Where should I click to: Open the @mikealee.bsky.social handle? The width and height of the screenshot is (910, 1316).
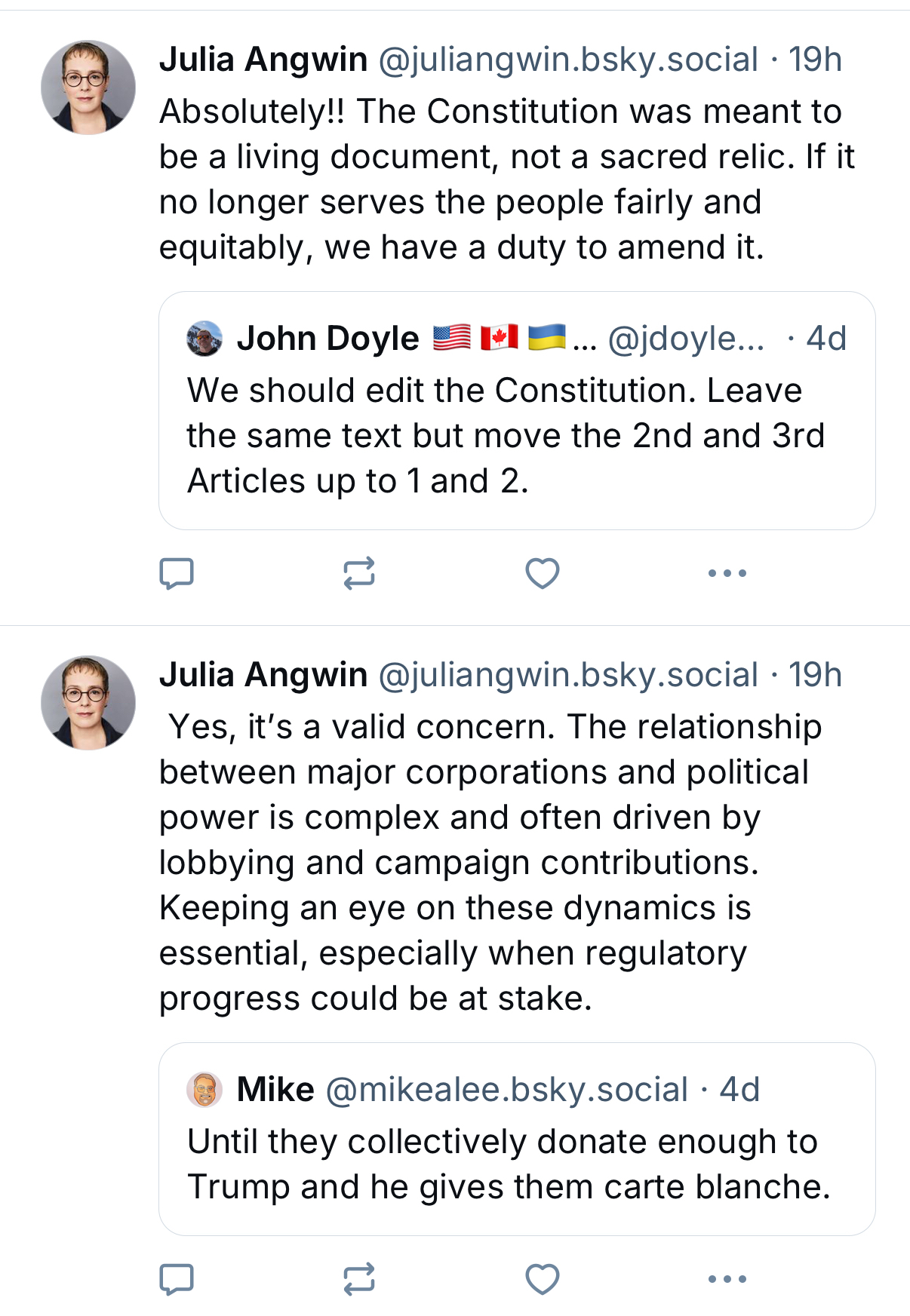click(507, 1090)
